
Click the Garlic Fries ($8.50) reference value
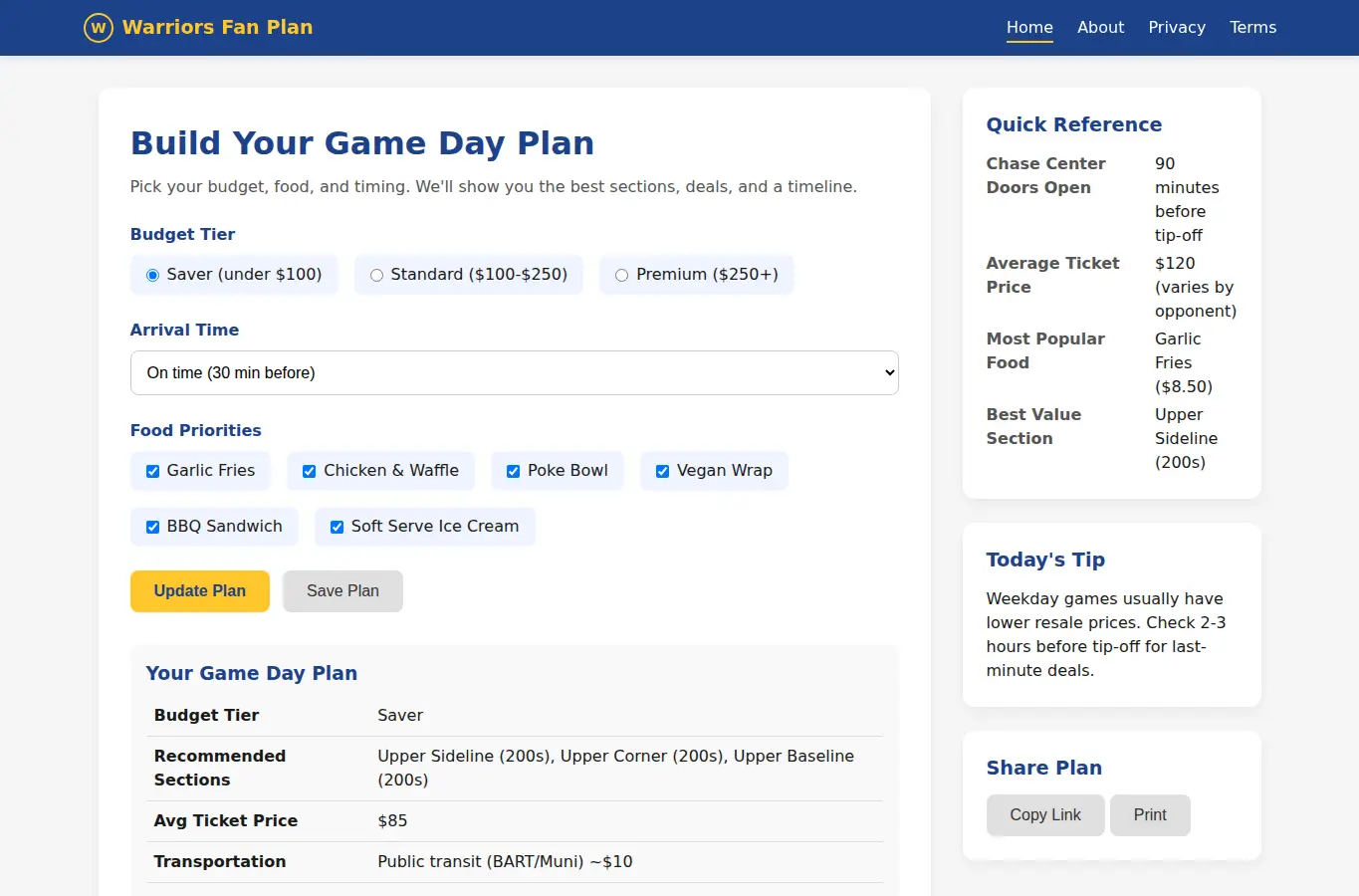click(x=1184, y=362)
